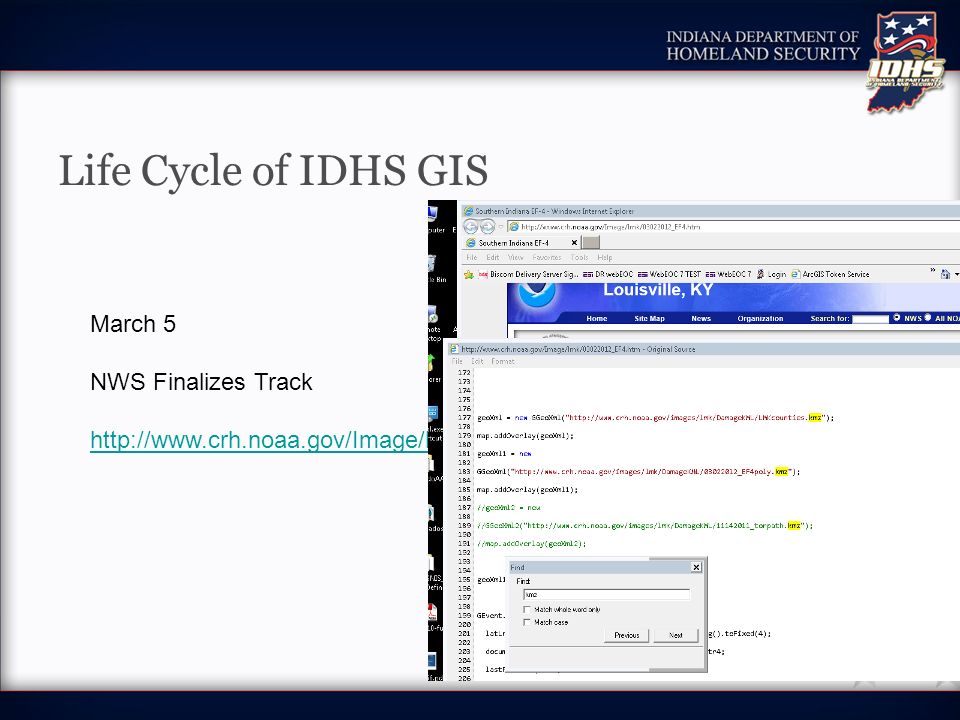Click the IE Forward navigation arrow
The height and width of the screenshot is (720, 960).
click(487, 227)
